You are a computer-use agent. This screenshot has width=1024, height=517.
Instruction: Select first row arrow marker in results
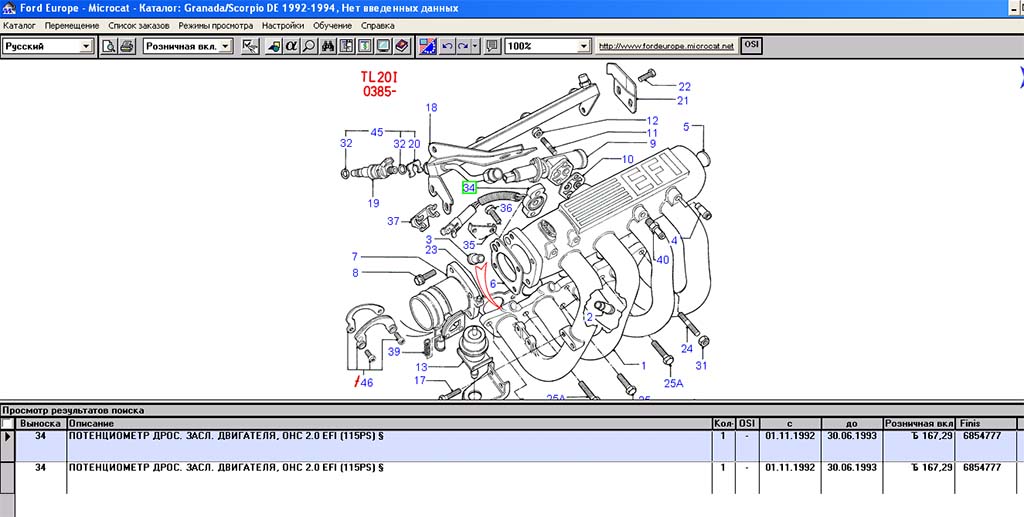[x=7, y=446]
